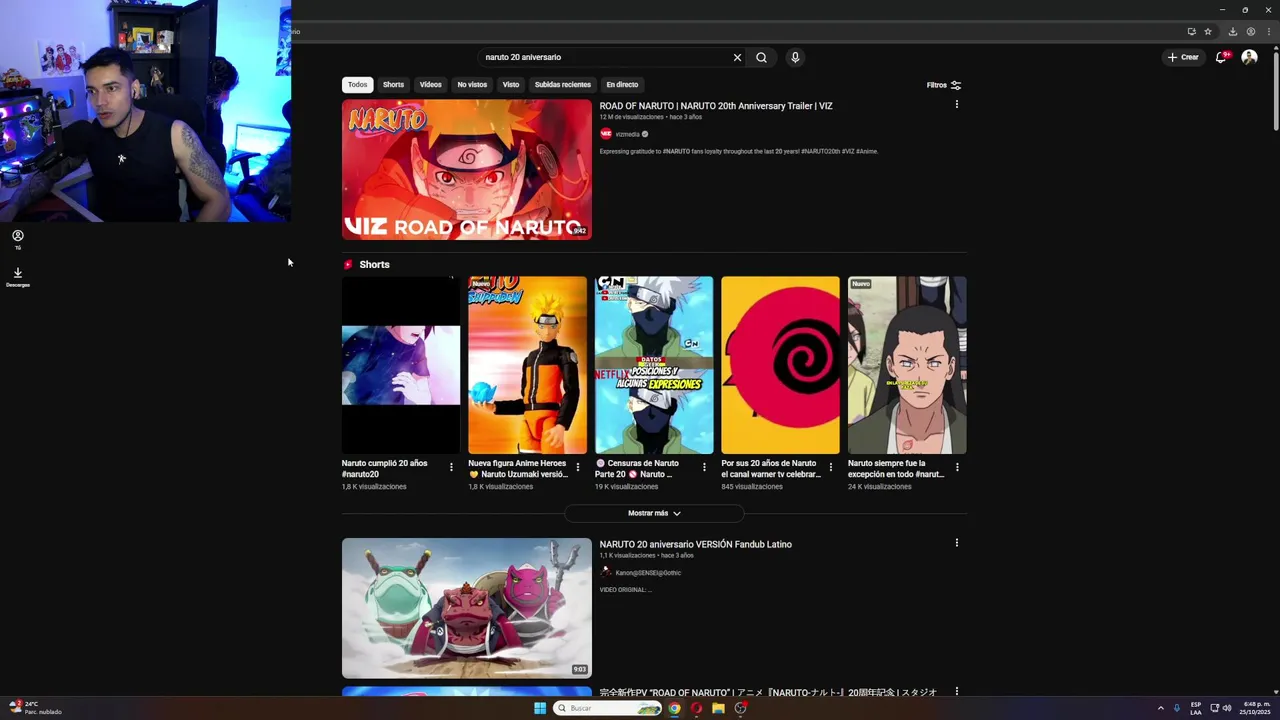
Task: Open the YouTube account avatar menu
Action: 1249,57
